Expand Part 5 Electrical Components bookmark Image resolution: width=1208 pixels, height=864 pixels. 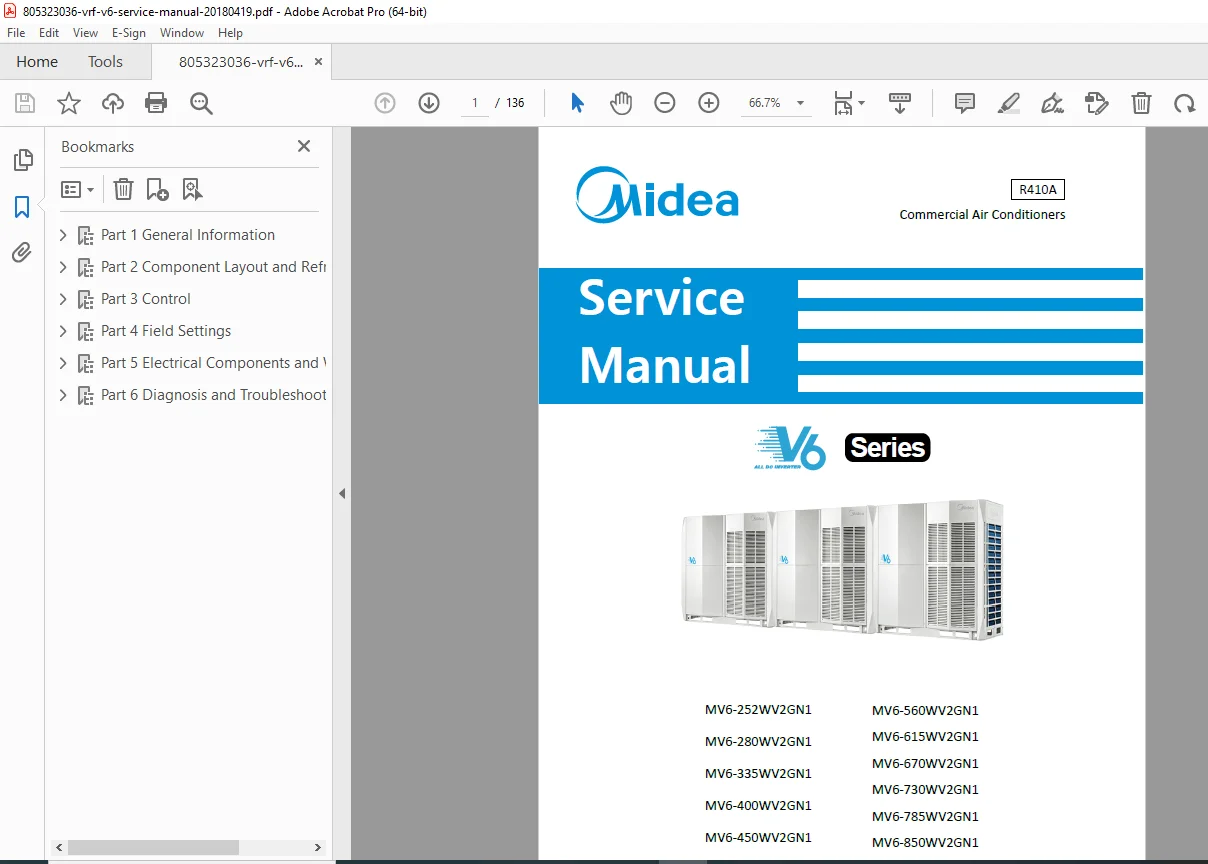tap(63, 363)
